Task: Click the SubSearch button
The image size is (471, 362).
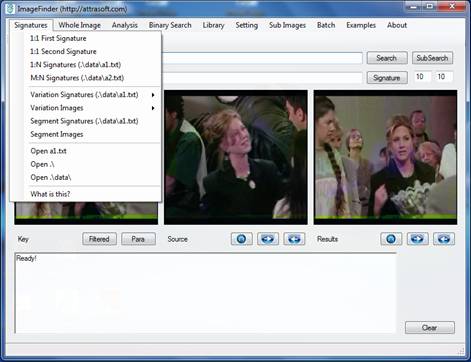Action: tap(432, 58)
